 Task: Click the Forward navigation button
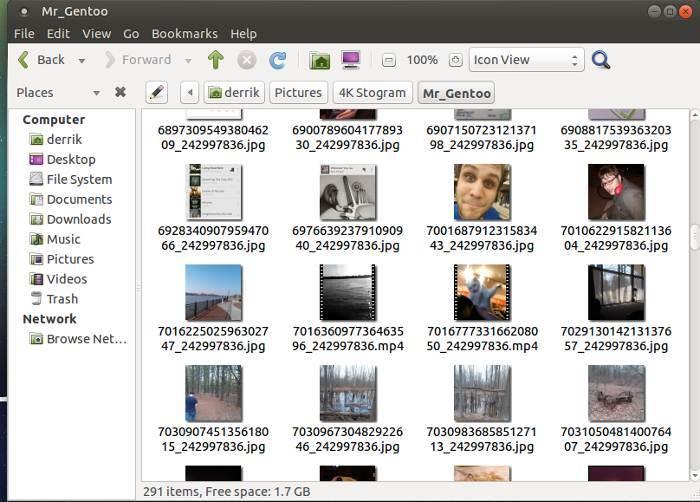click(x=138, y=60)
